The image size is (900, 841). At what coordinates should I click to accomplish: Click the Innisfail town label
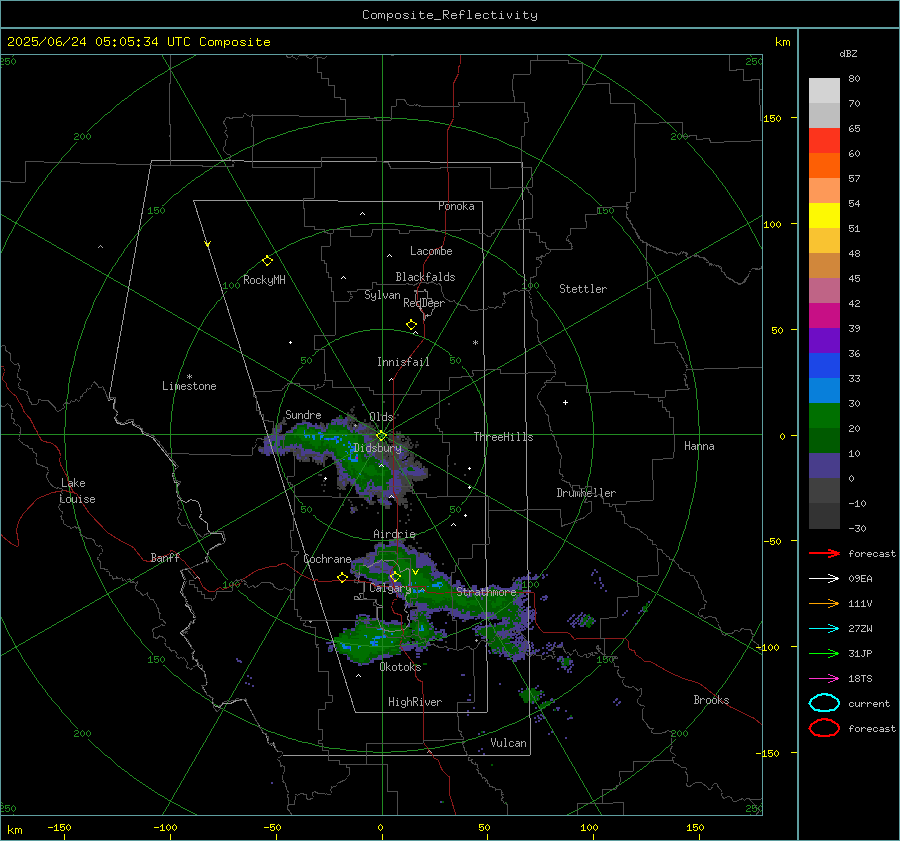[403, 362]
